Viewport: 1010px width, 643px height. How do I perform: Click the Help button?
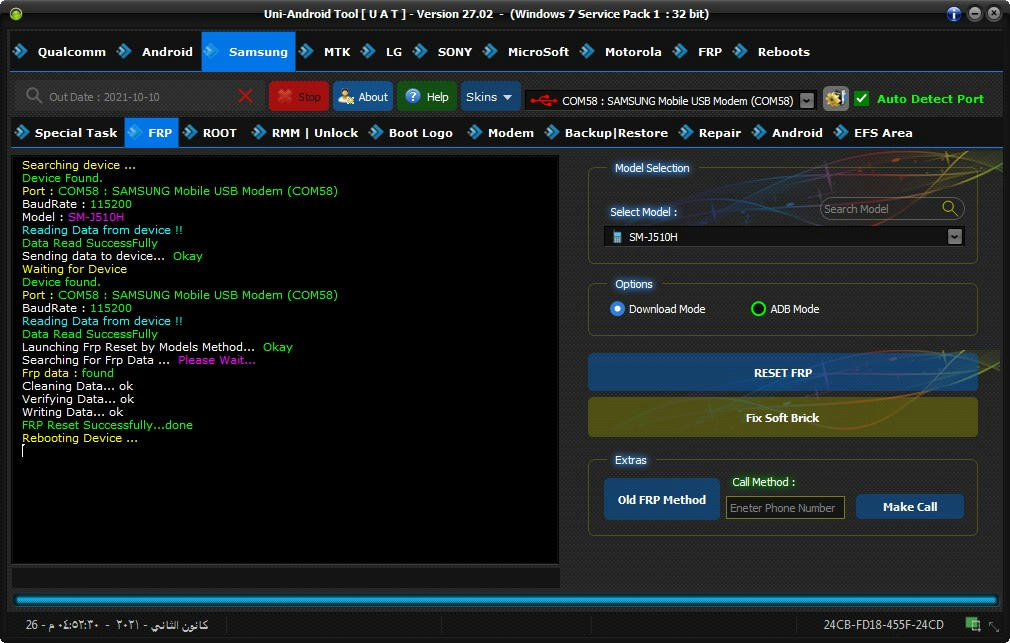tap(427, 97)
